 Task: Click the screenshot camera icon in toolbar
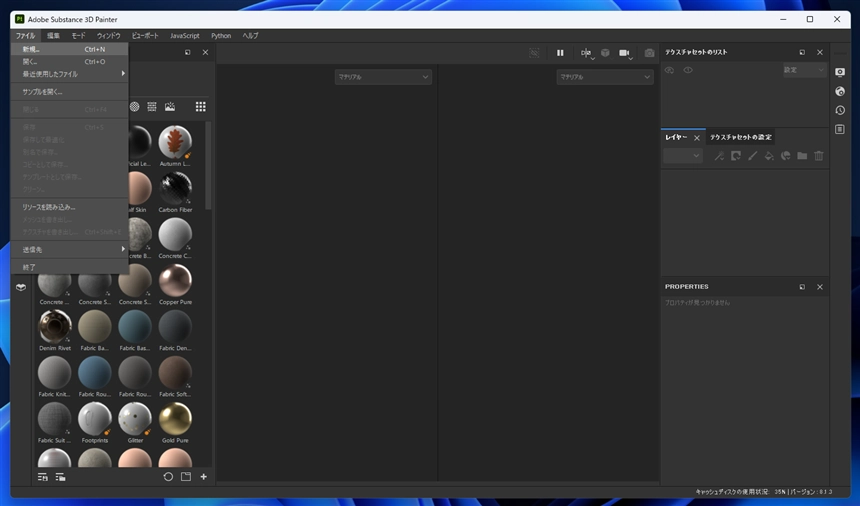point(649,53)
